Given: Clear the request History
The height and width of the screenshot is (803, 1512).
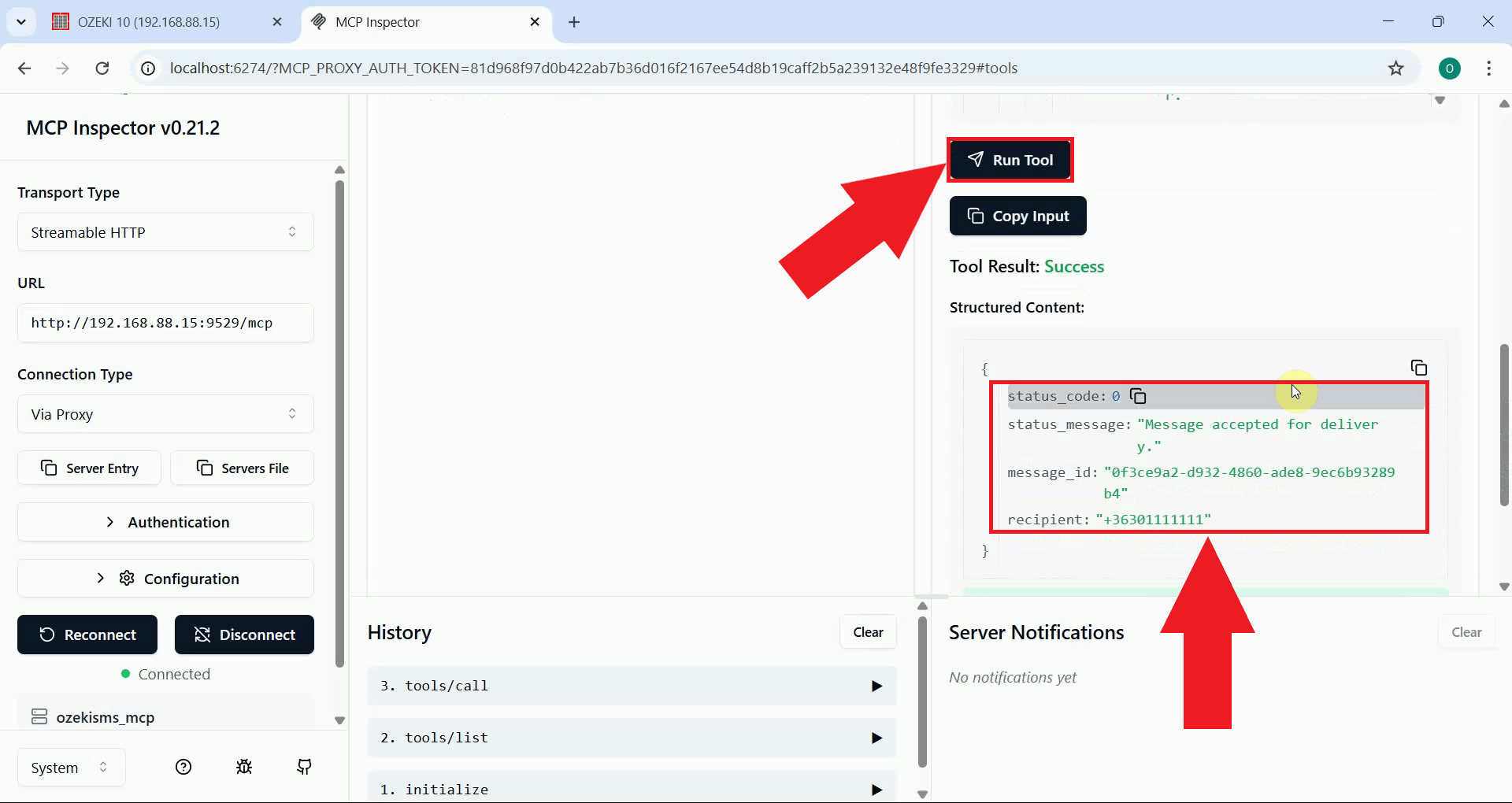Looking at the screenshot, I should (x=867, y=631).
